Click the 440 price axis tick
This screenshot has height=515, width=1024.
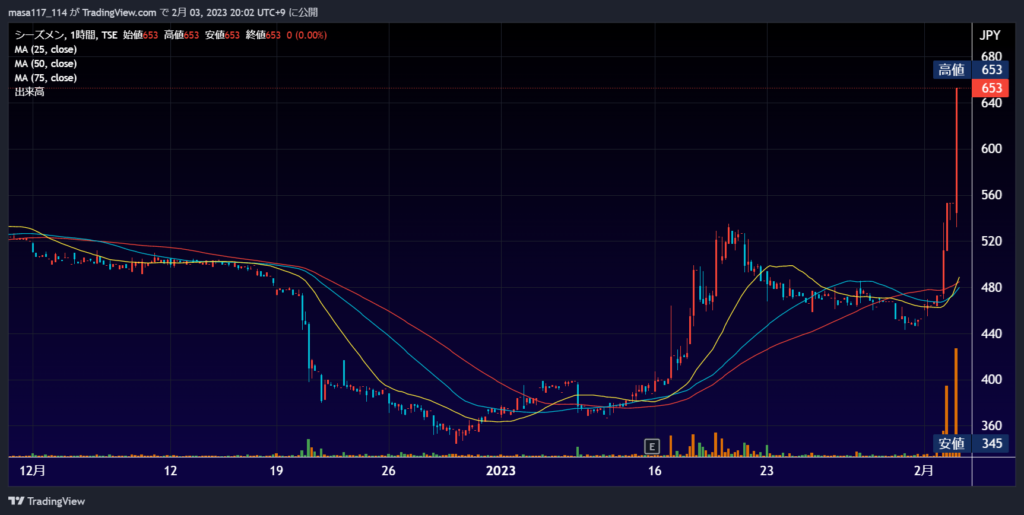(x=991, y=334)
